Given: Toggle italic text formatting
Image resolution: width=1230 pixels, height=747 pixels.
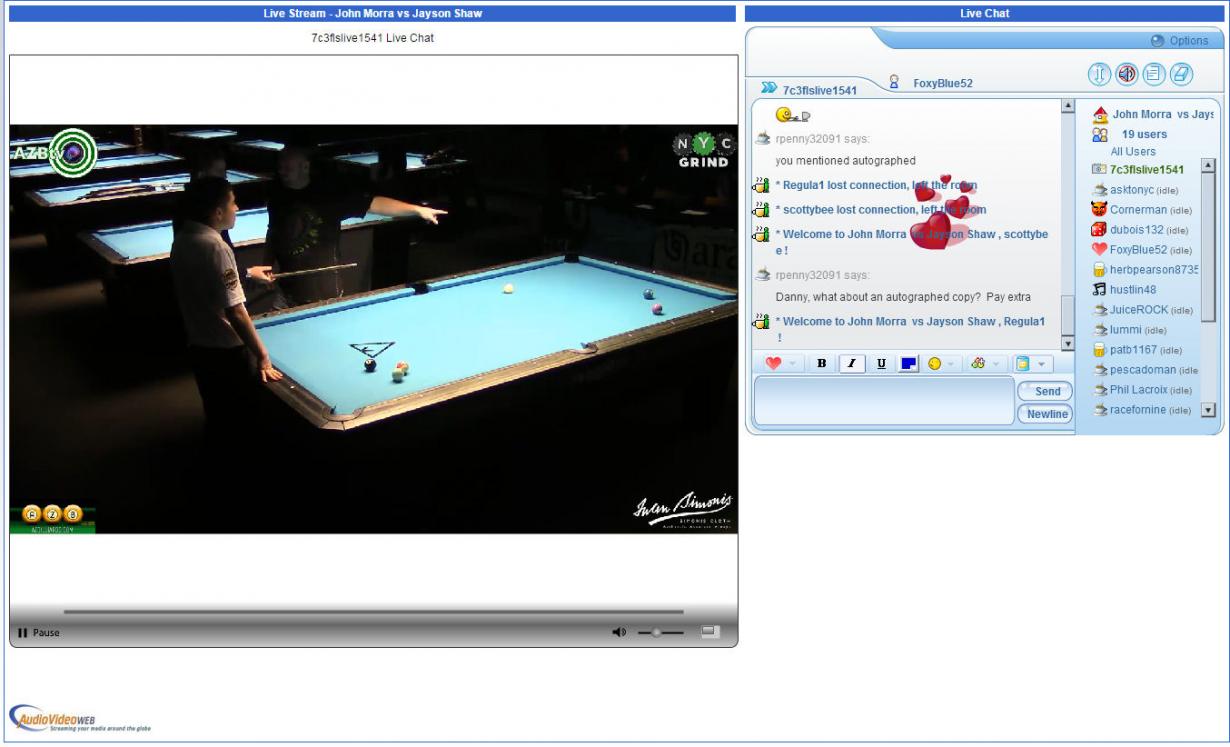Looking at the screenshot, I should (851, 364).
